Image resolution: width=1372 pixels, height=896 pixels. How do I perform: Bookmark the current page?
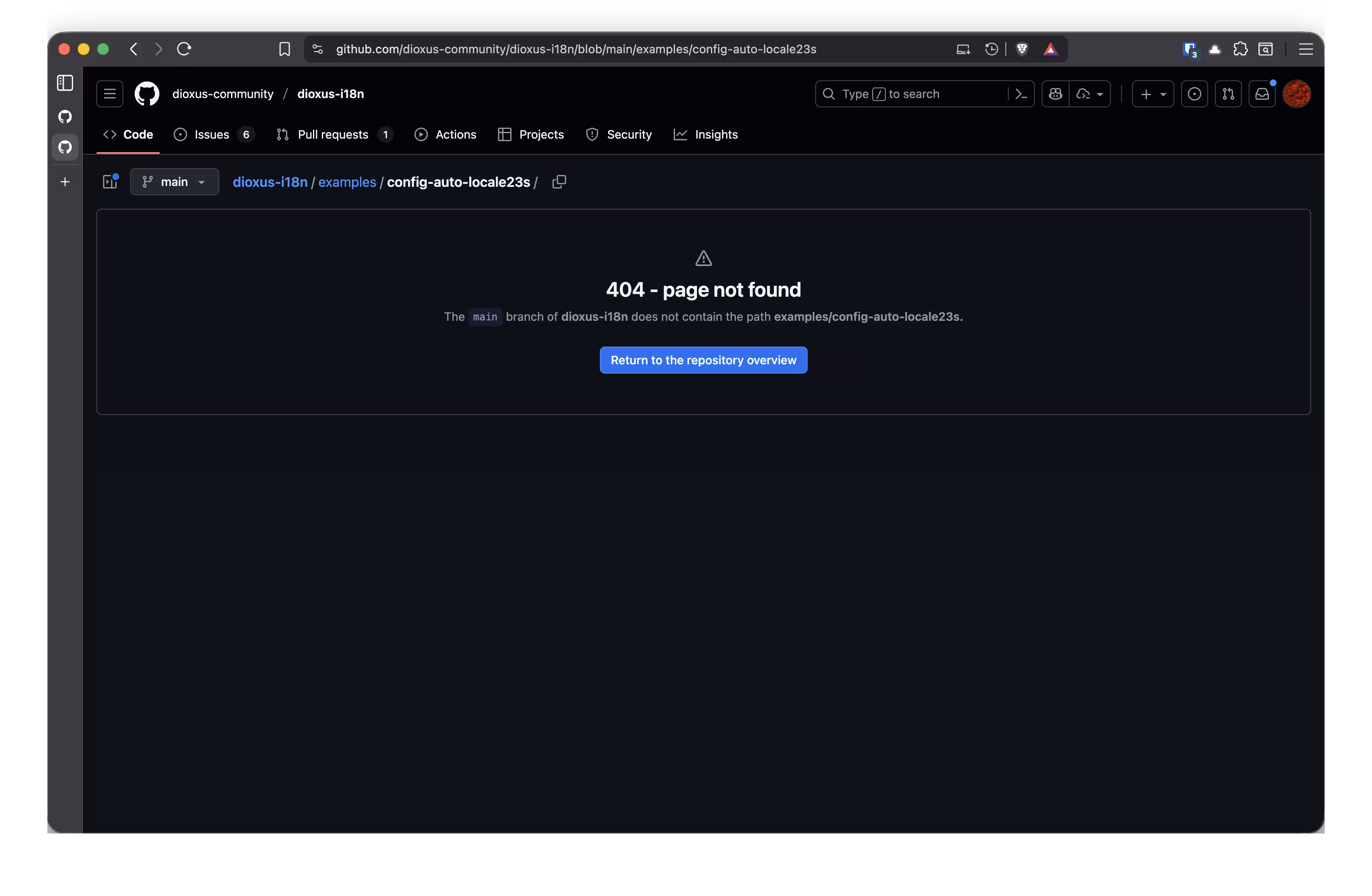click(x=284, y=49)
